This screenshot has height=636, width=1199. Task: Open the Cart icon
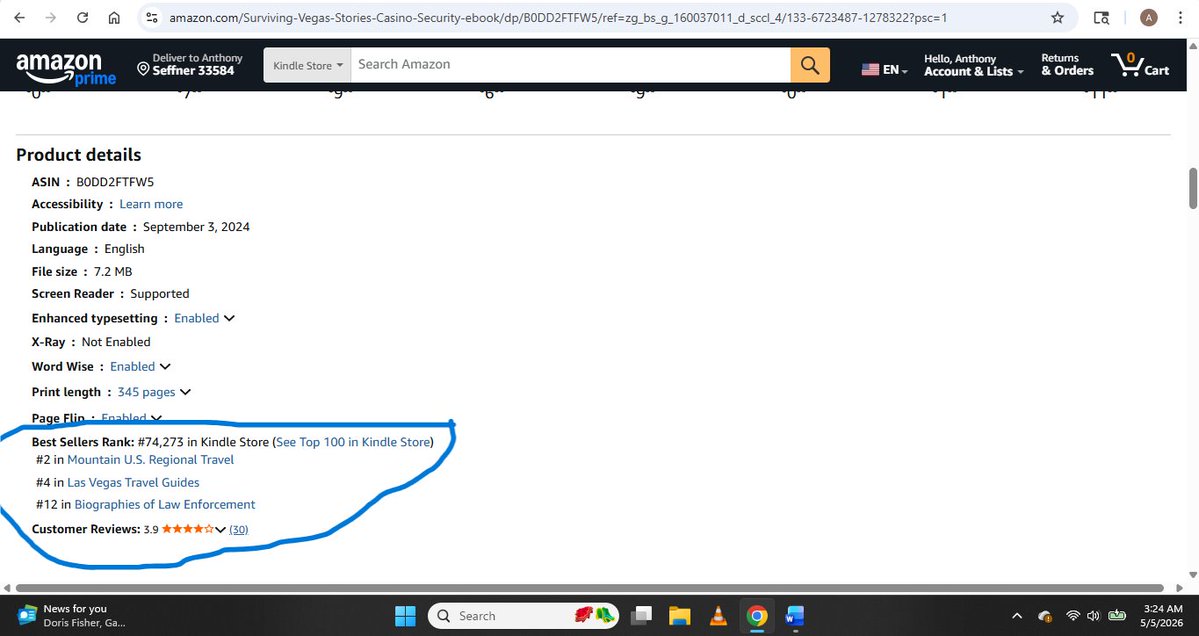(1140, 65)
